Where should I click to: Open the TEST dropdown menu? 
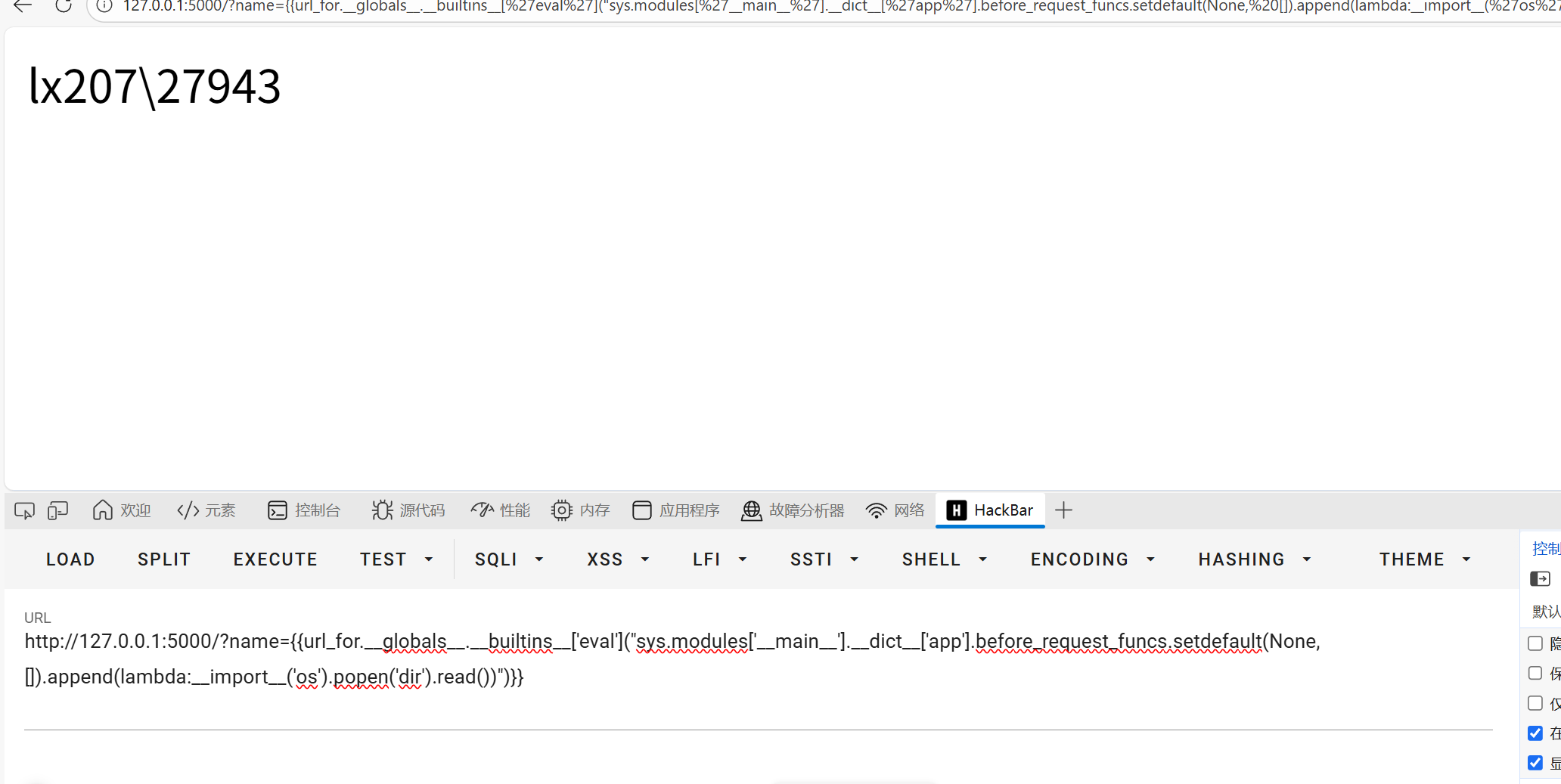pyautogui.click(x=396, y=559)
